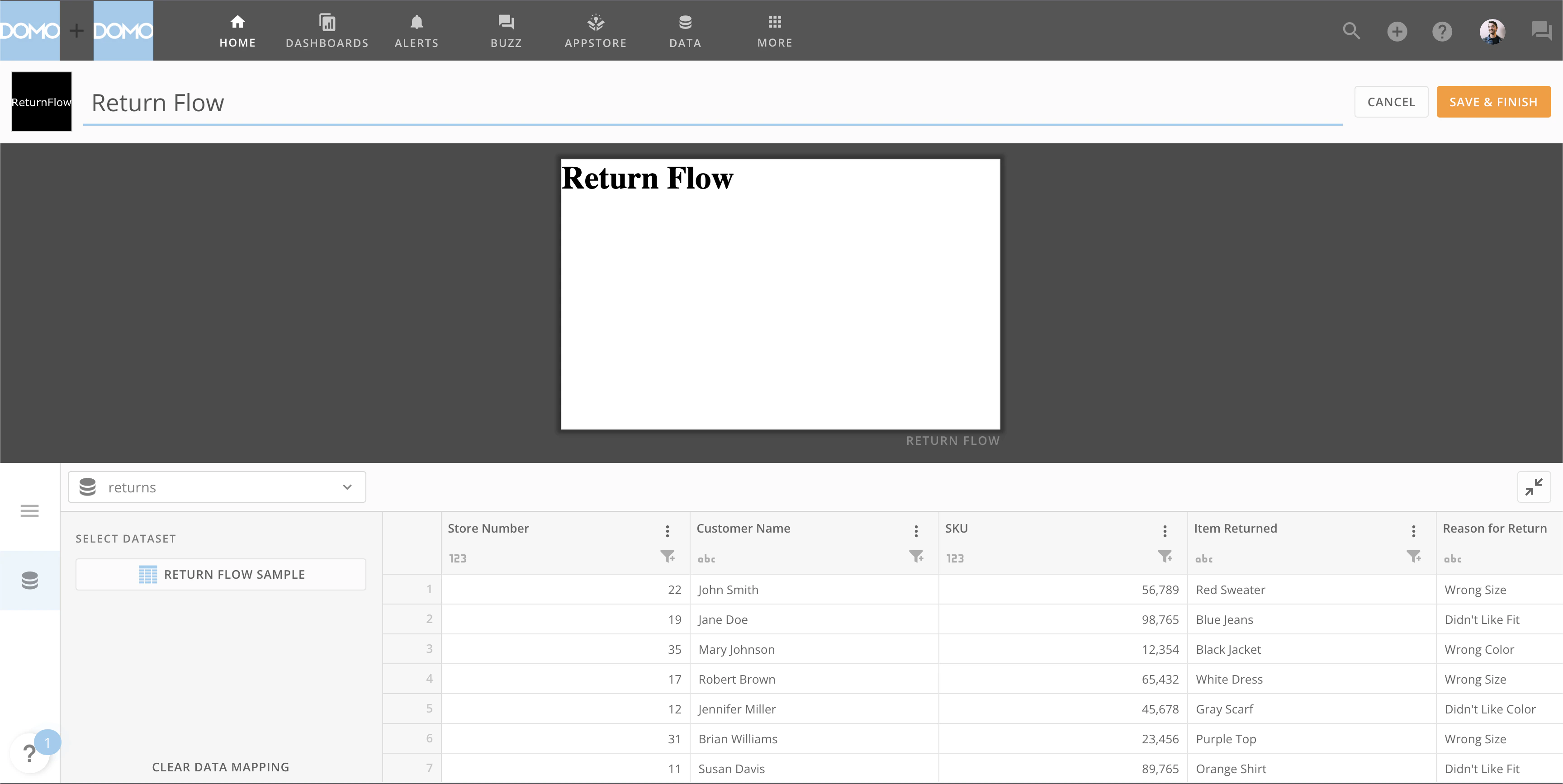The width and height of the screenshot is (1563, 784).
Task: Add filter on SKU column
Action: coord(1165,557)
